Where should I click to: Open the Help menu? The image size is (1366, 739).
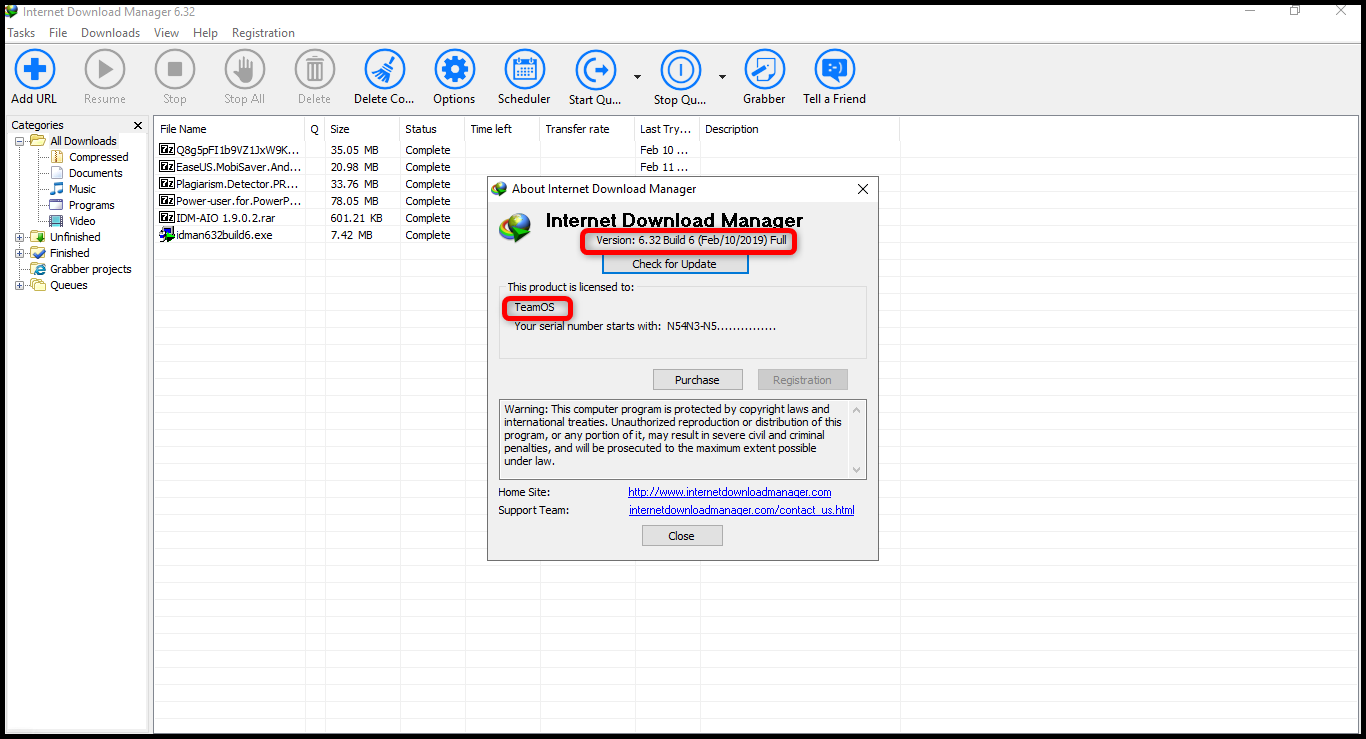click(205, 33)
